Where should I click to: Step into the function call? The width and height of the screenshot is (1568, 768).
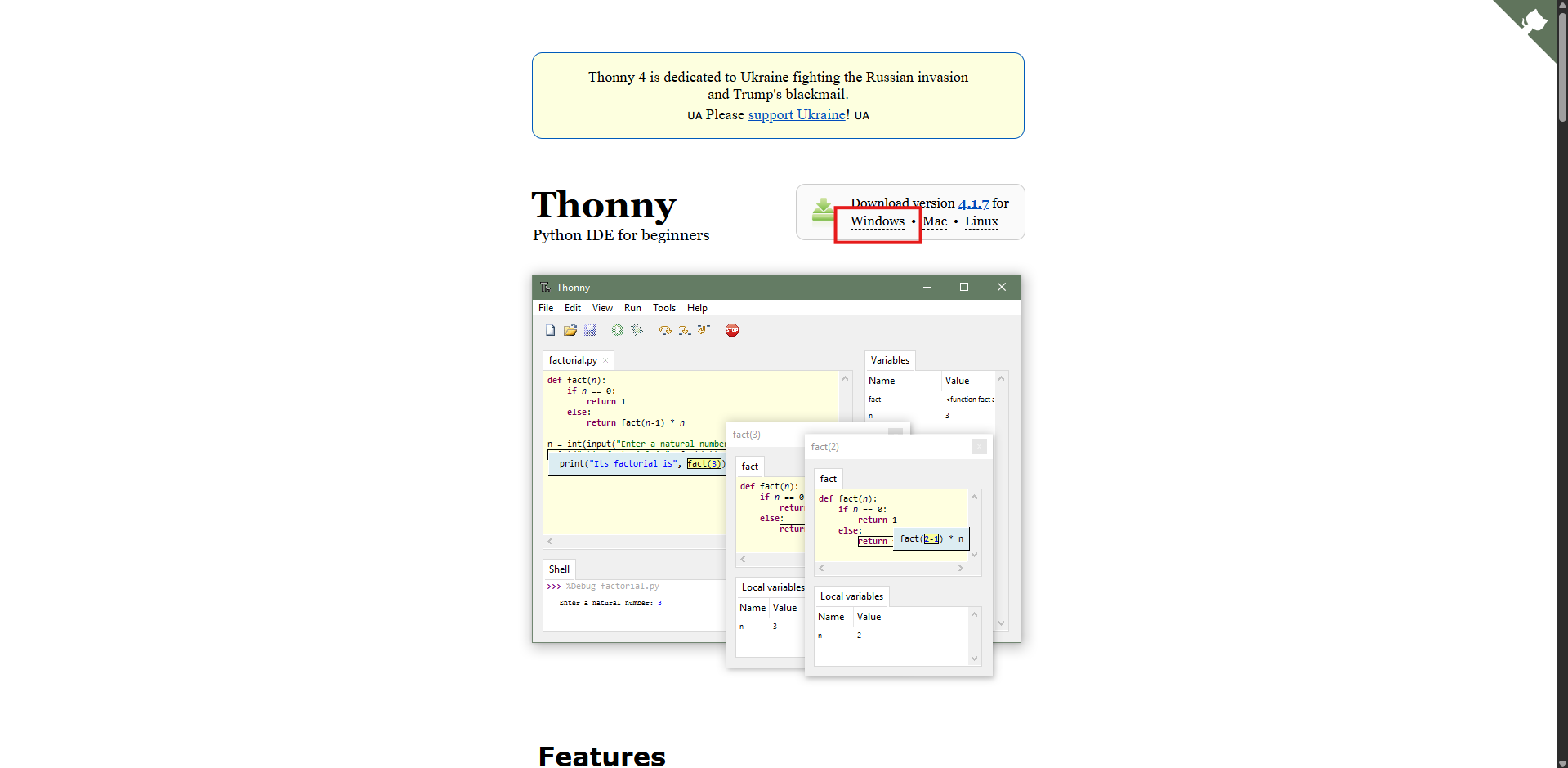(685, 330)
